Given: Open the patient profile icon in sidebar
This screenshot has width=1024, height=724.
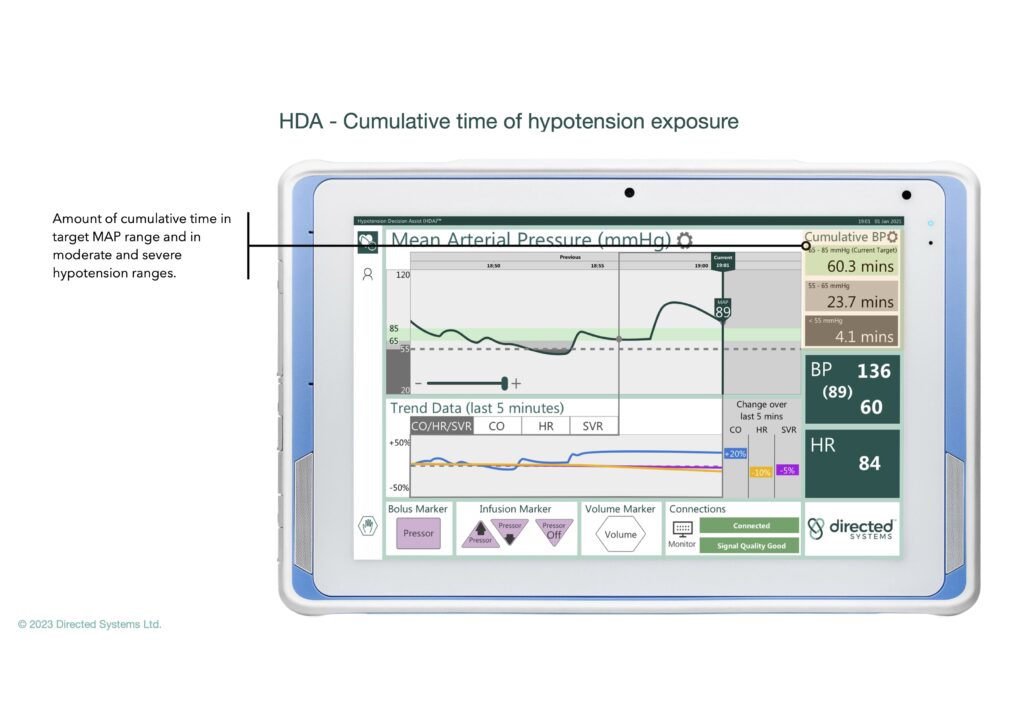Looking at the screenshot, I should point(368,274).
